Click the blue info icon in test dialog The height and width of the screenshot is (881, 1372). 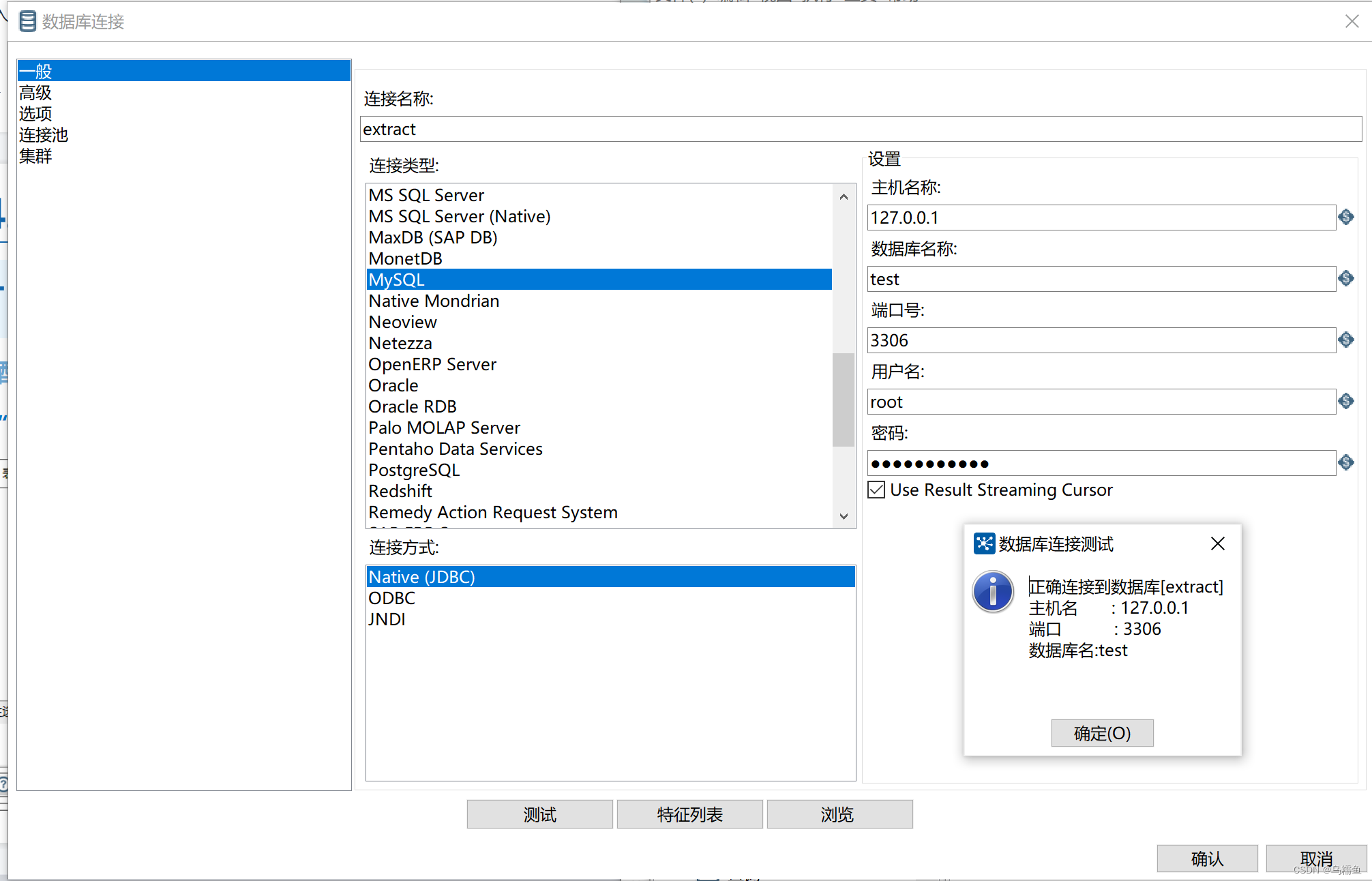(x=992, y=591)
